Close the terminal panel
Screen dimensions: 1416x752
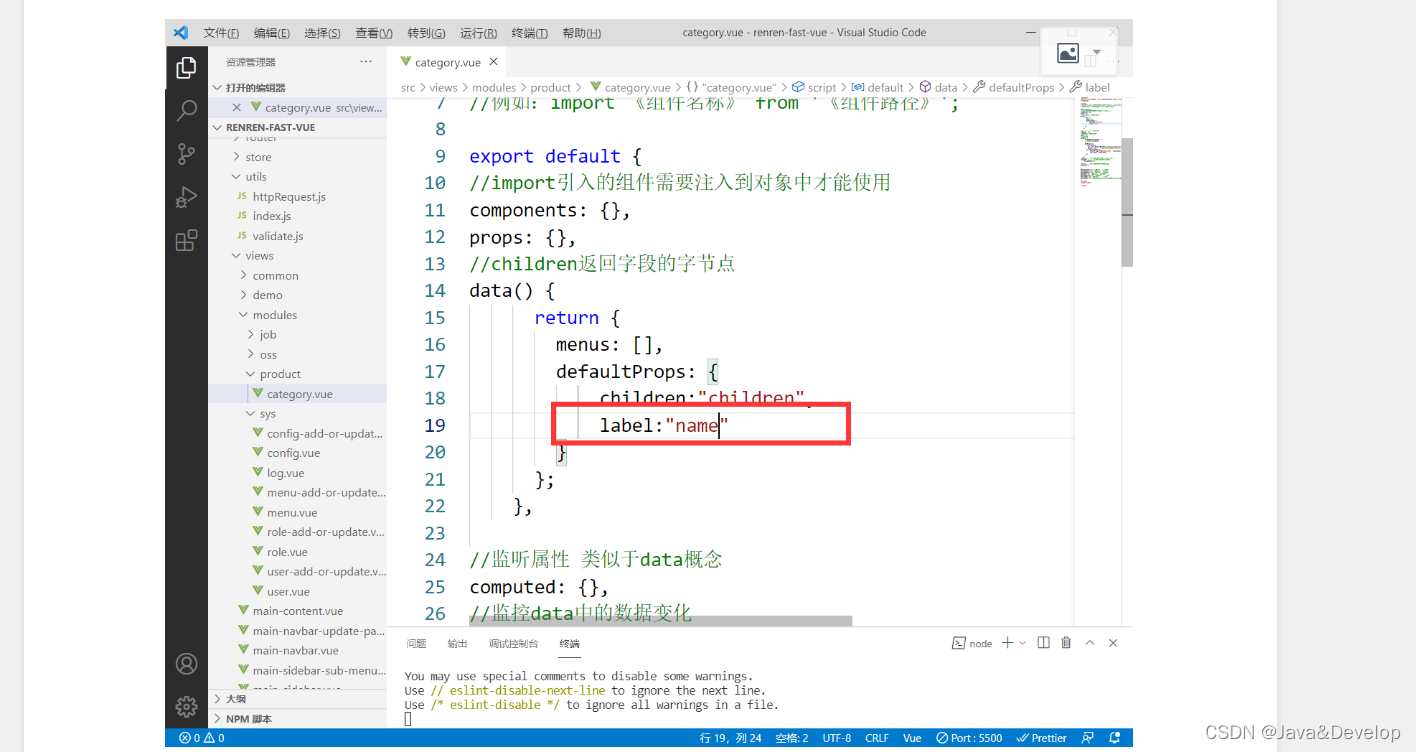(1113, 643)
